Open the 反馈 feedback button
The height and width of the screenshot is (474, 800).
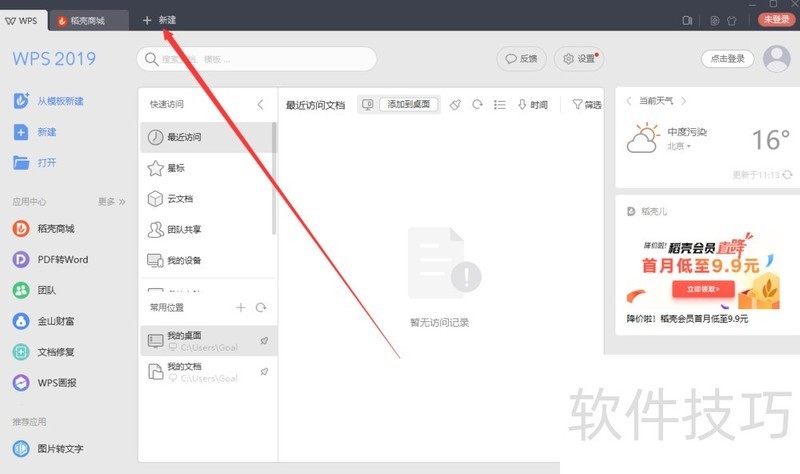(x=521, y=59)
